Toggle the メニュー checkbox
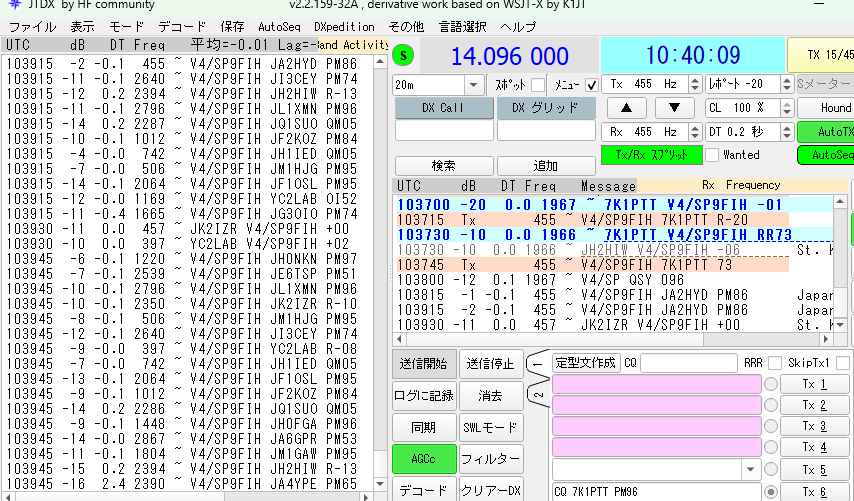Image resolution: width=854 pixels, height=501 pixels. pos(591,84)
